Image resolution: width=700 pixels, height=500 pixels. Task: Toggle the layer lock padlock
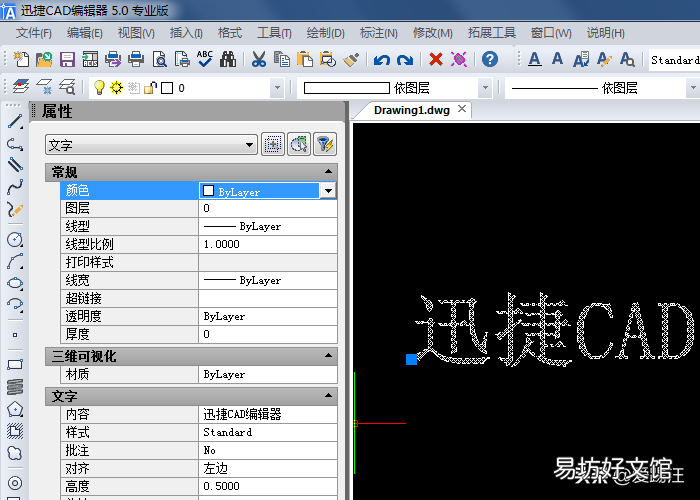coord(150,88)
